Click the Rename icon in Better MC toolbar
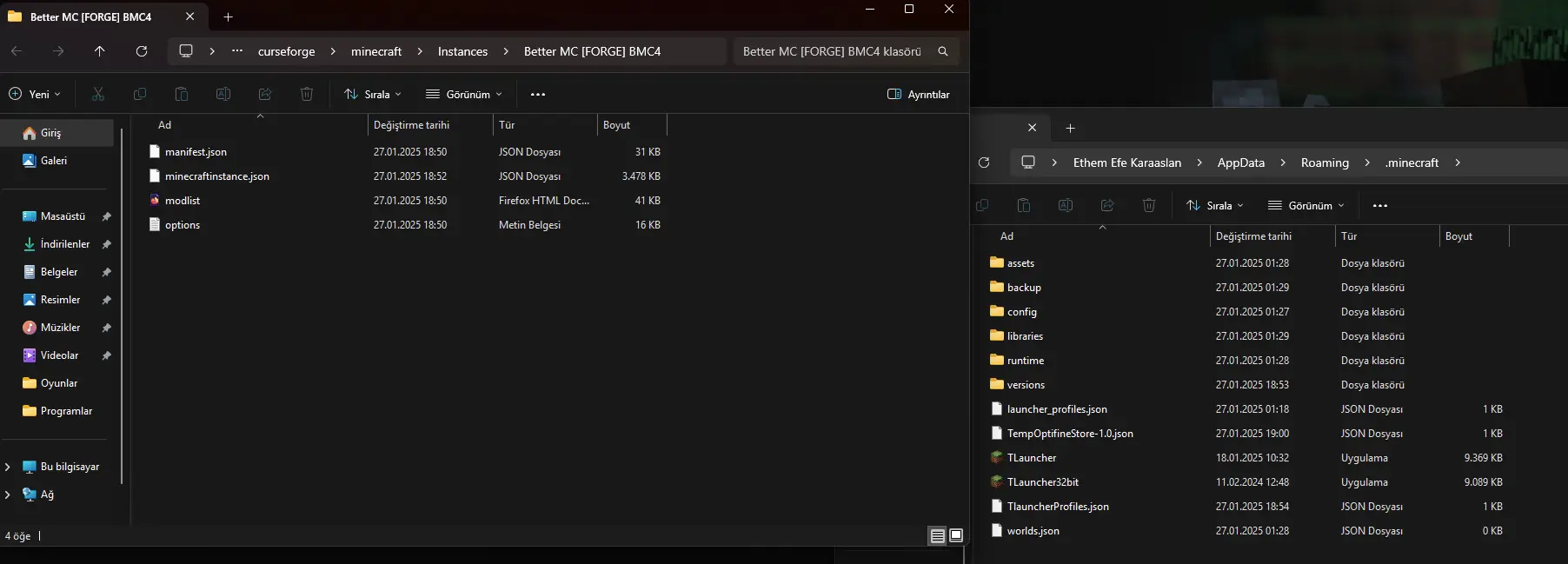The height and width of the screenshot is (564, 1568). [x=223, y=94]
